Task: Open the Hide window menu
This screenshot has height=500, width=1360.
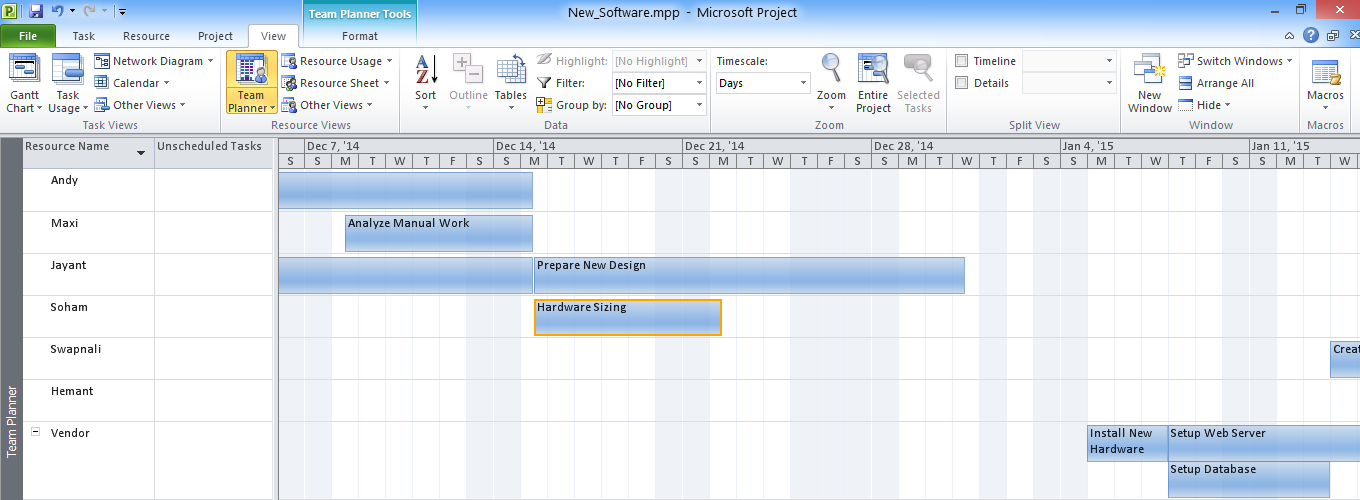Action: 1205,105
